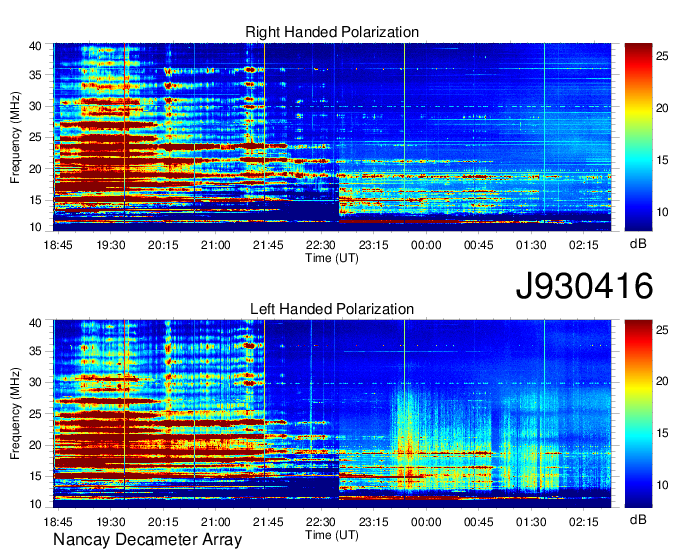Click Frequency (MHz) axis label of Right Handed plot

(15, 137)
